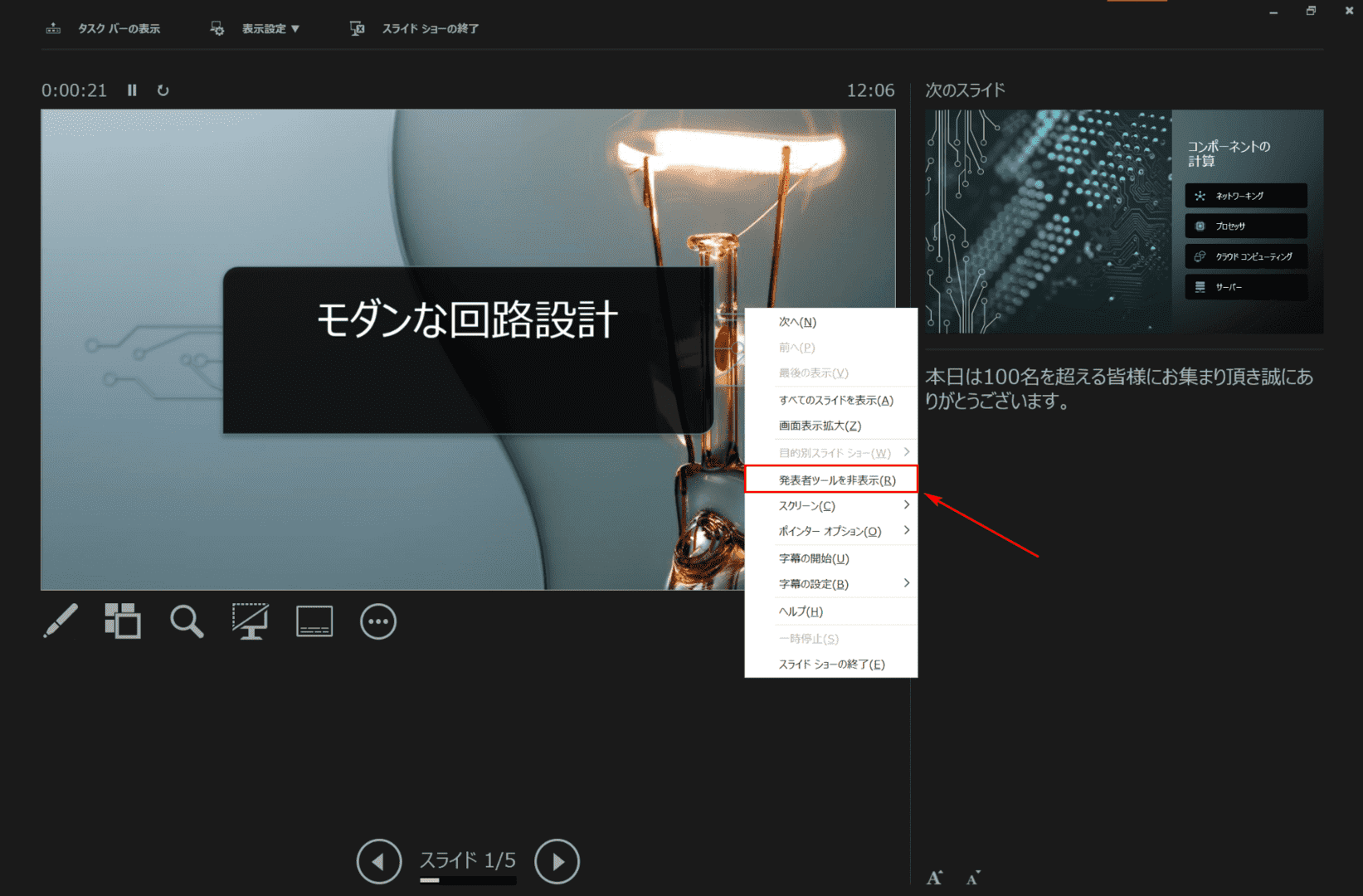Close the presenter view window

[1349, 12]
